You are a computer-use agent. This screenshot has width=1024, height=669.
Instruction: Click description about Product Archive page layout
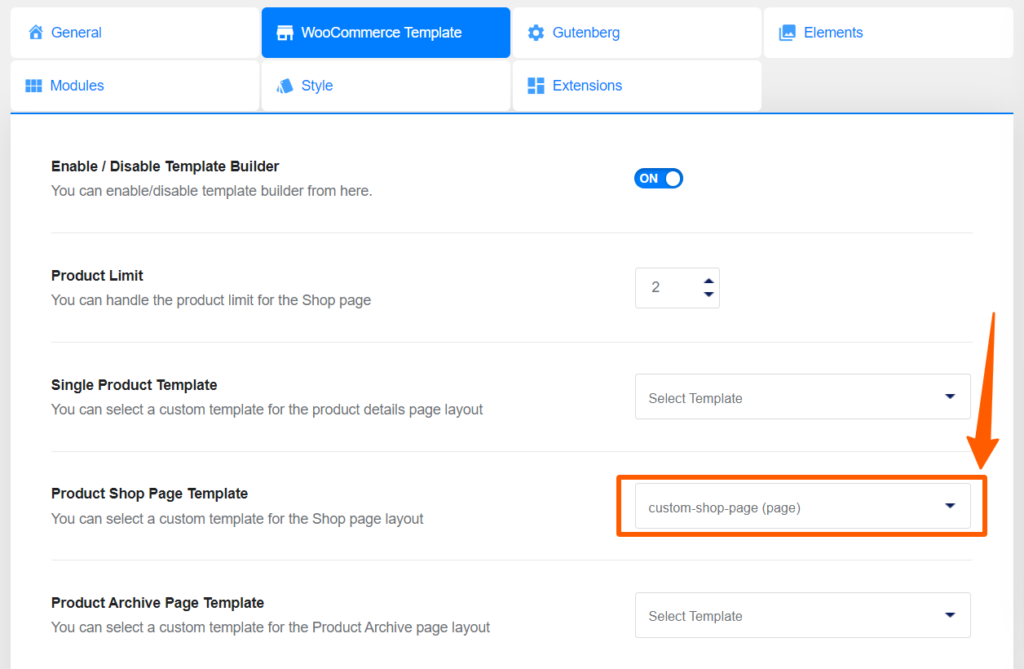point(270,627)
